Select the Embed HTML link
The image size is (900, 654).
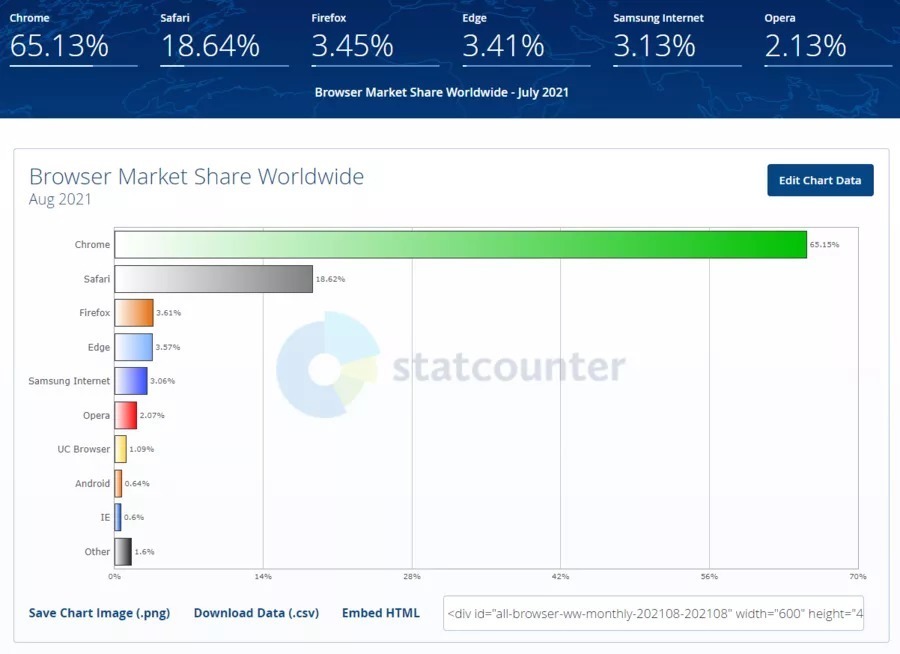[381, 613]
